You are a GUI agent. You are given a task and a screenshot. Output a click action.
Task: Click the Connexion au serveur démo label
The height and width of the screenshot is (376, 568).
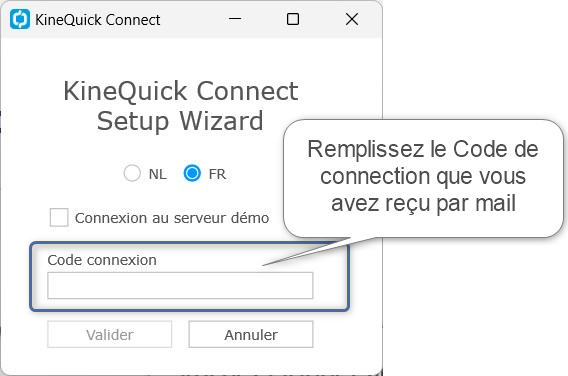[172, 218]
